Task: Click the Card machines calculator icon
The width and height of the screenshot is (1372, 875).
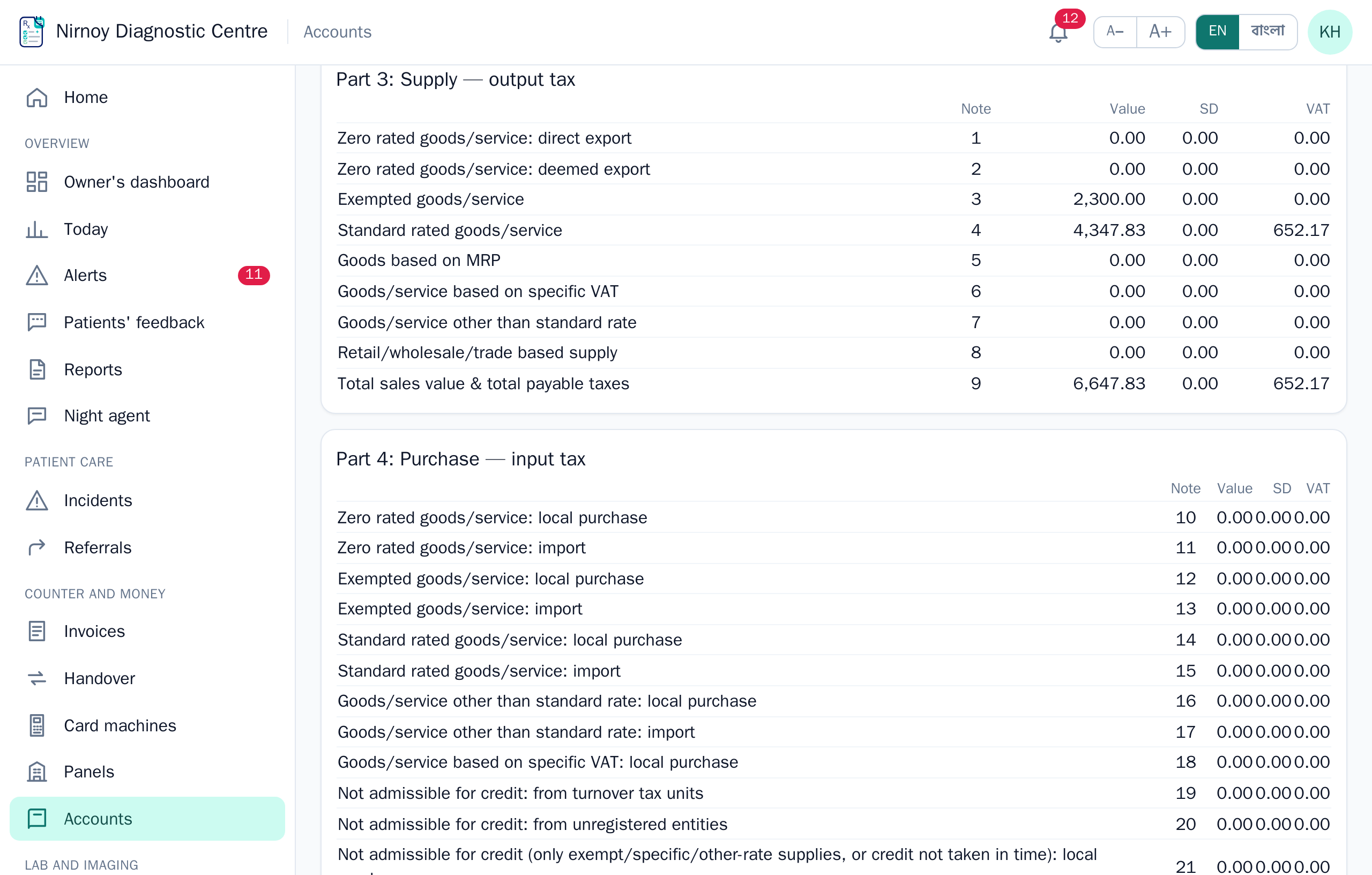Action: (x=37, y=725)
